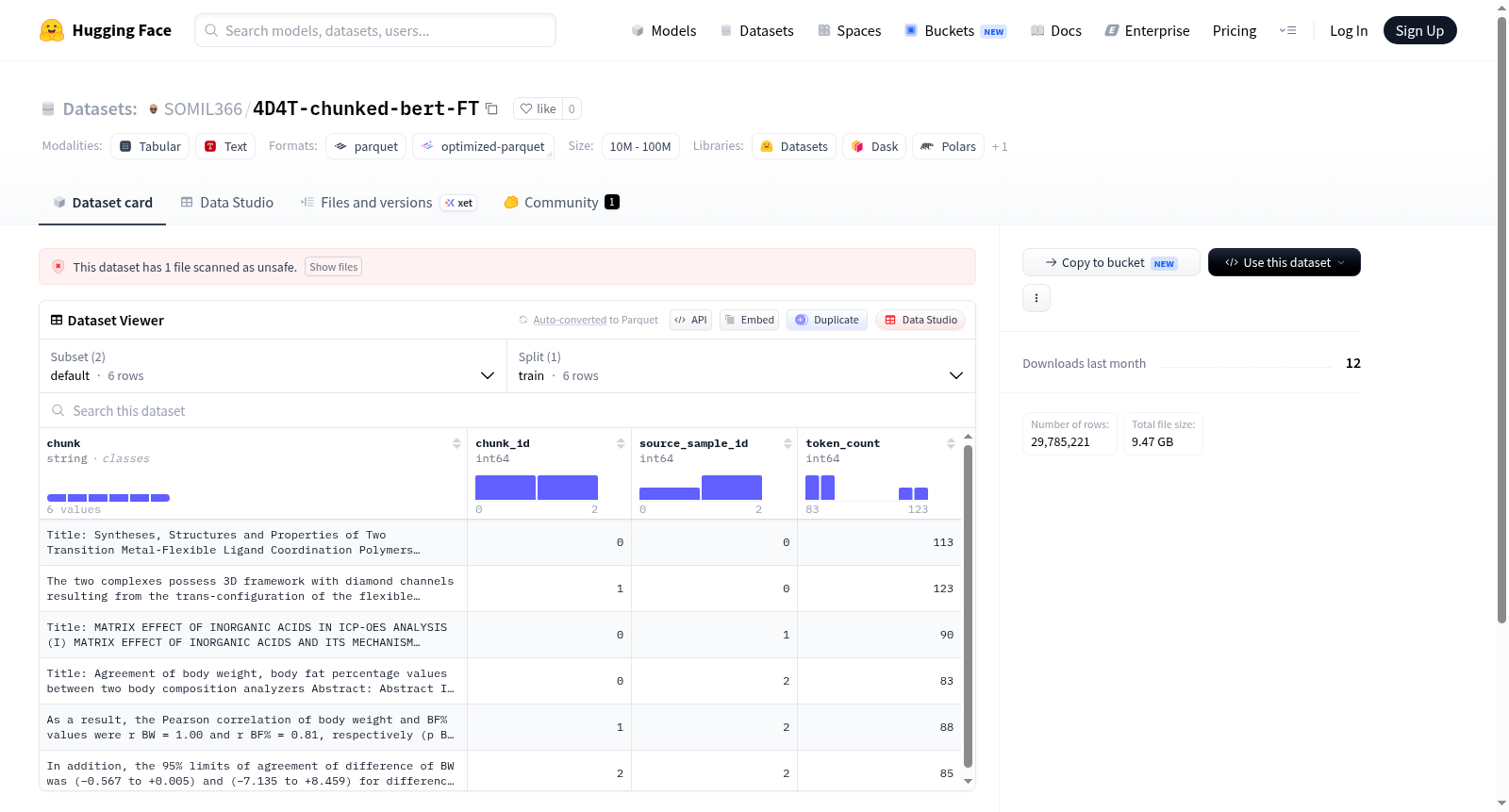The height and width of the screenshot is (812, 1509).
Task: Sort the token_count column with its sort arrows
Action: coord(951,443)
